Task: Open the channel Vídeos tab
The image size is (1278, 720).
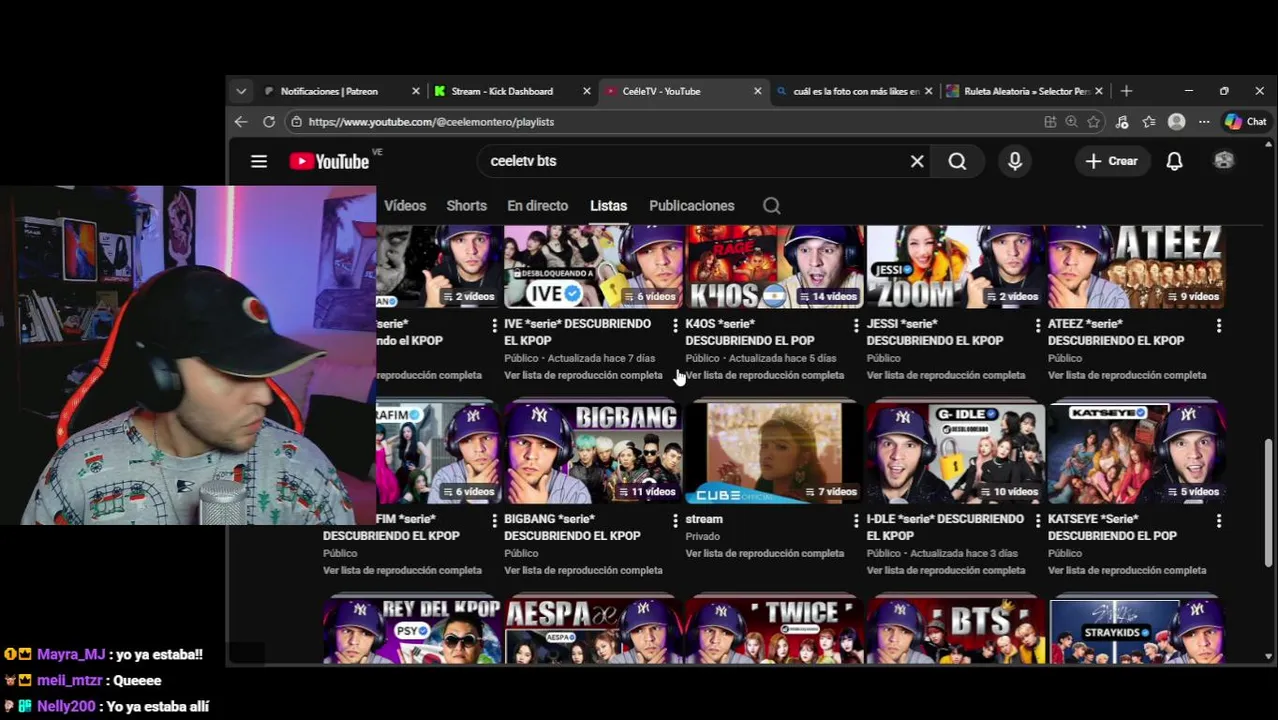Action: click(405, 206)
